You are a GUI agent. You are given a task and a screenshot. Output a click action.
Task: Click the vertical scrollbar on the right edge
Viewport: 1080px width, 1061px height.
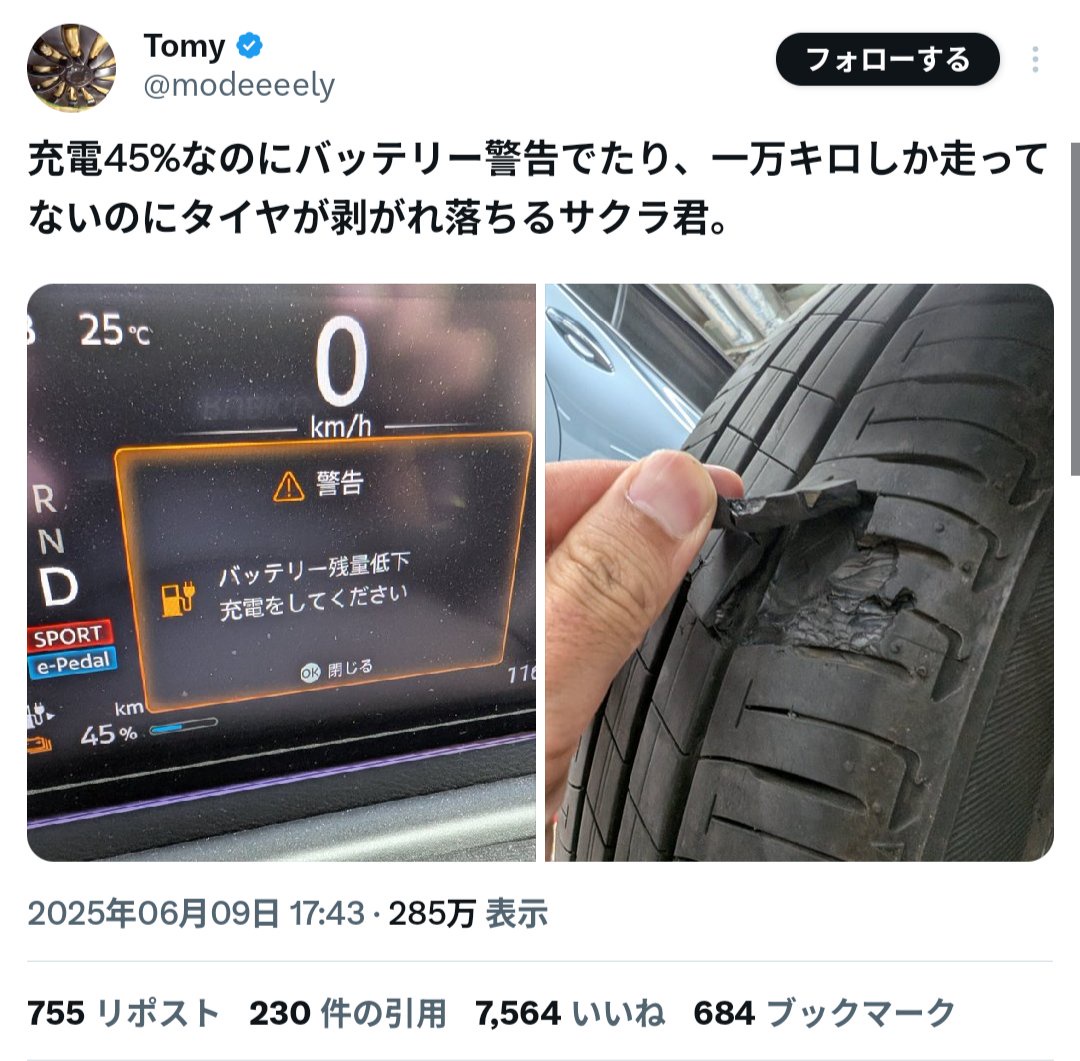coord(1075,309)
